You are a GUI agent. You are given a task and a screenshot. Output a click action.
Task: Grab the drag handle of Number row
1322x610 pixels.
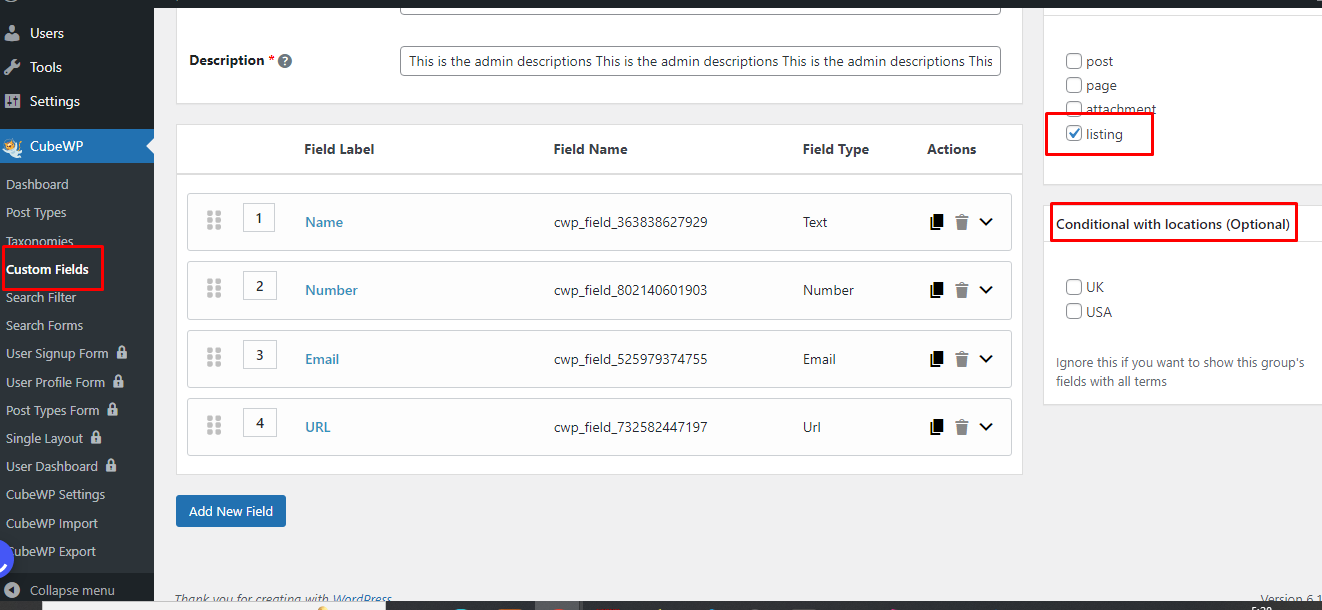pyautogui.click(x=213, y=288)
